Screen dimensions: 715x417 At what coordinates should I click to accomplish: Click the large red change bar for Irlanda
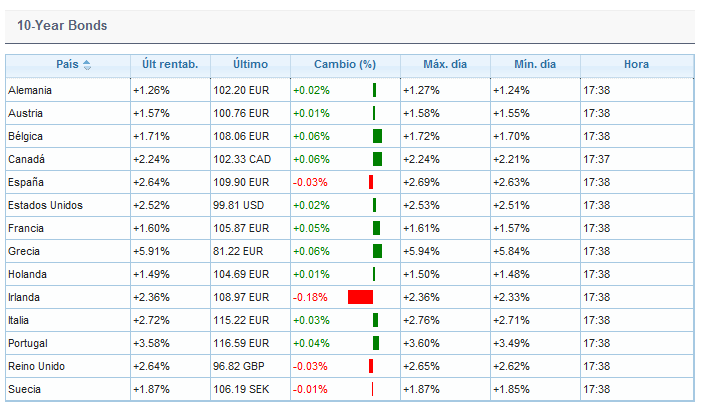(x=360, y=297)
